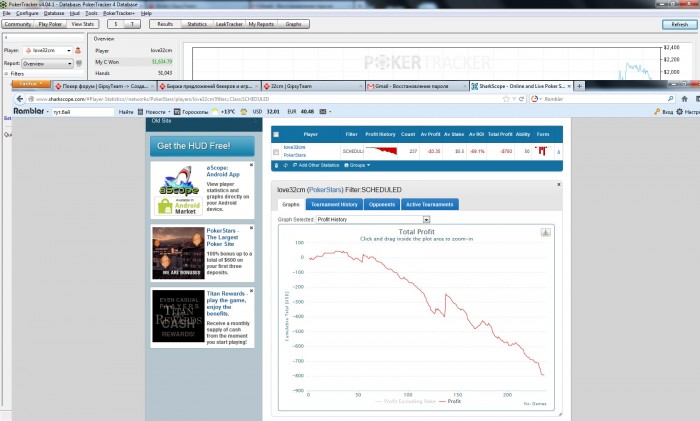
Task: Click the Rambler toolbar search input field
Action: 83,112
